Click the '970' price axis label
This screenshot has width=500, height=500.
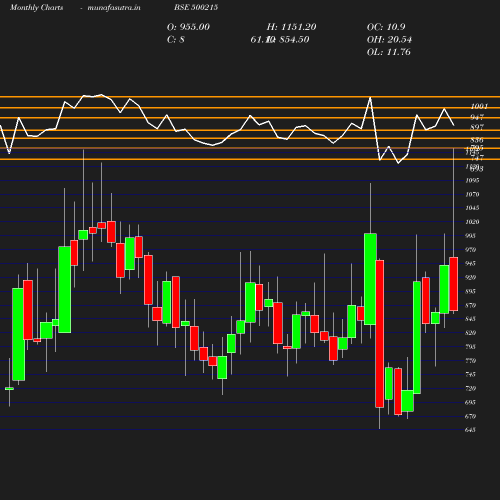(x=470, y=250)
